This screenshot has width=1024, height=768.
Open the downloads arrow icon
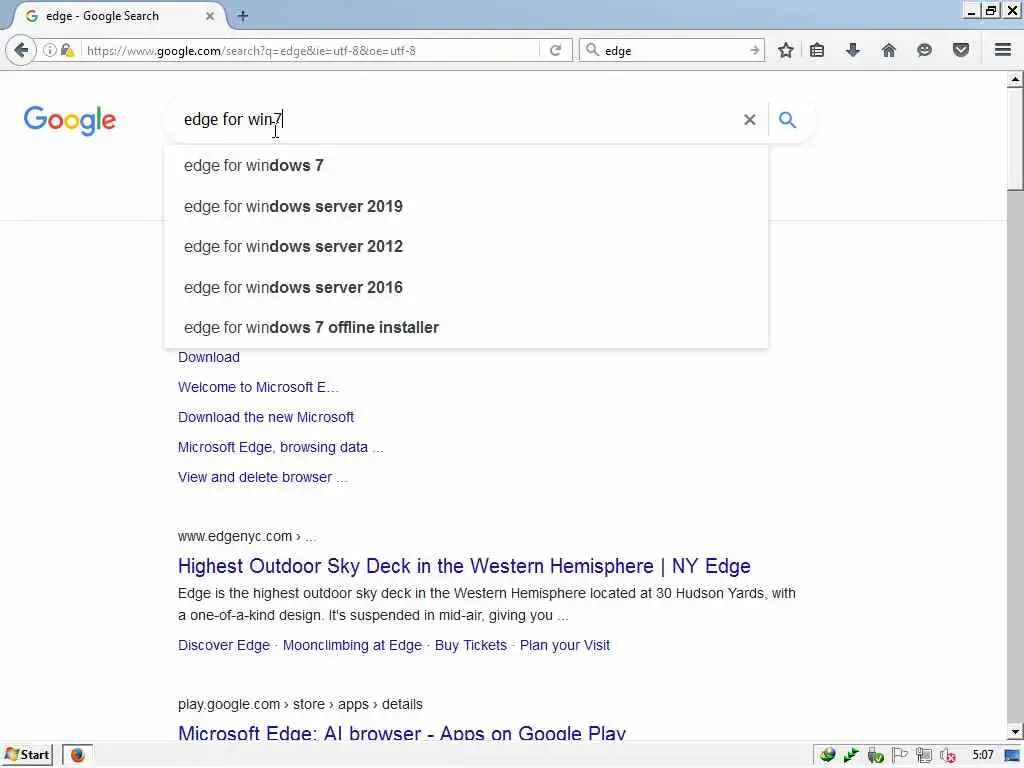click(853, 50)
